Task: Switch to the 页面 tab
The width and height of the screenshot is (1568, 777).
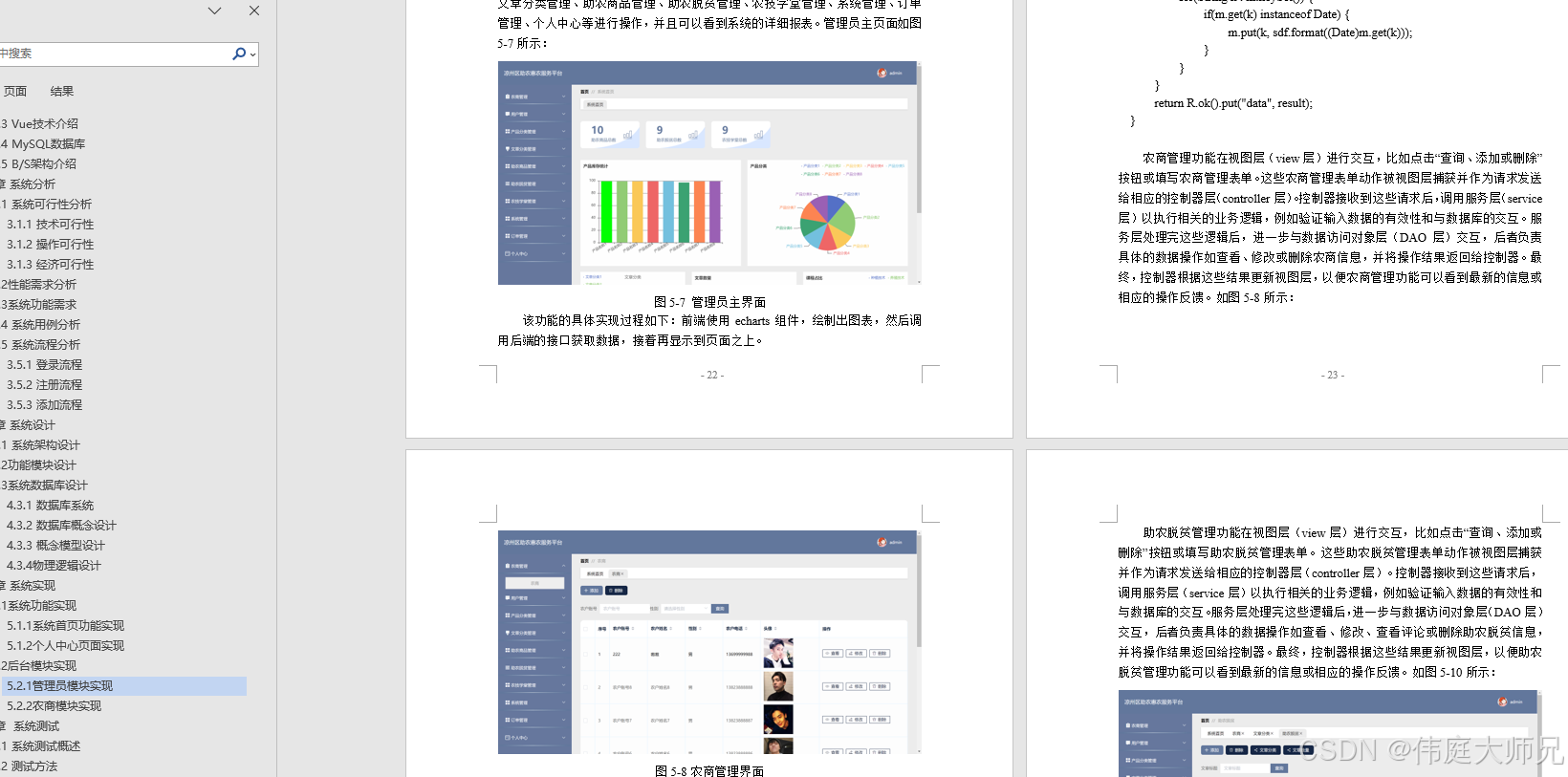Action: pyautogui.click(x=15, y=92)
